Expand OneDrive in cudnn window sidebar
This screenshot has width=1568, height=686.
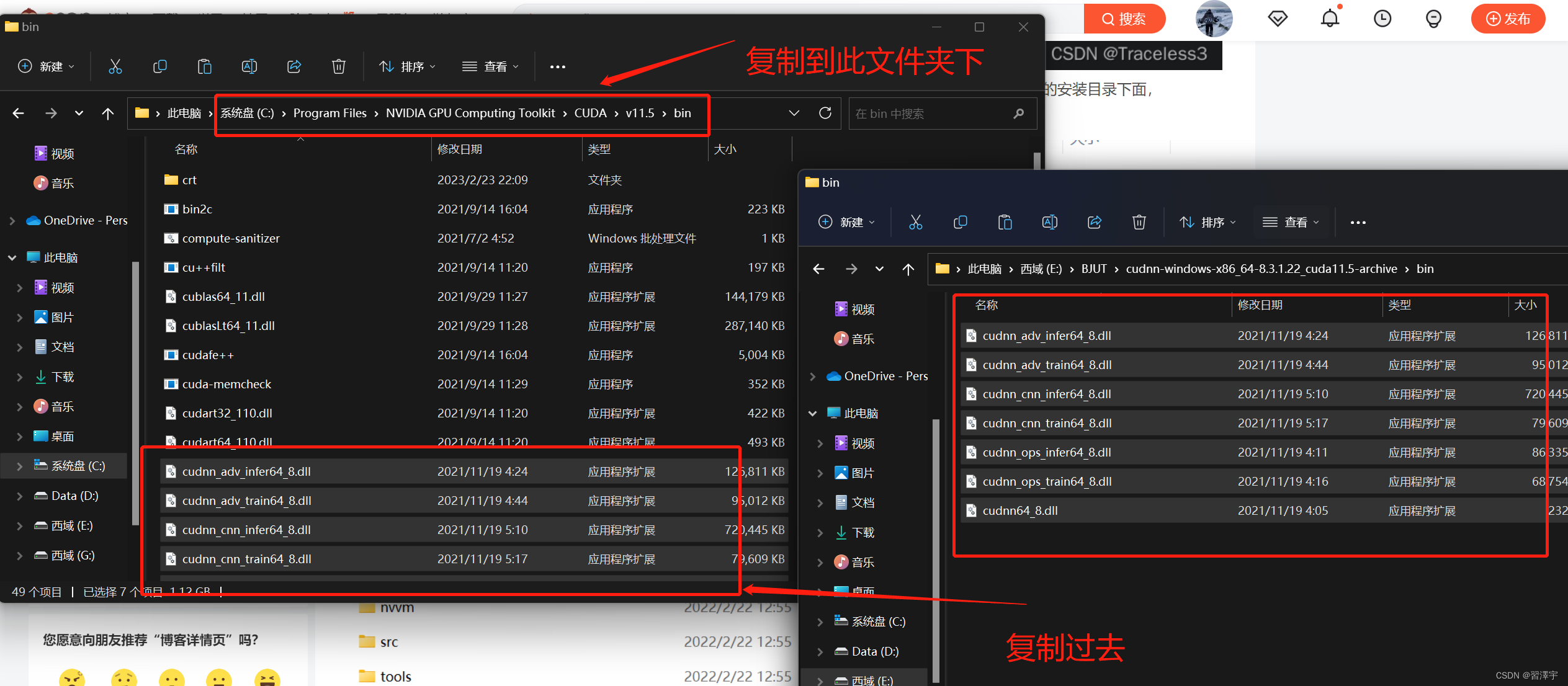(812, 376)
